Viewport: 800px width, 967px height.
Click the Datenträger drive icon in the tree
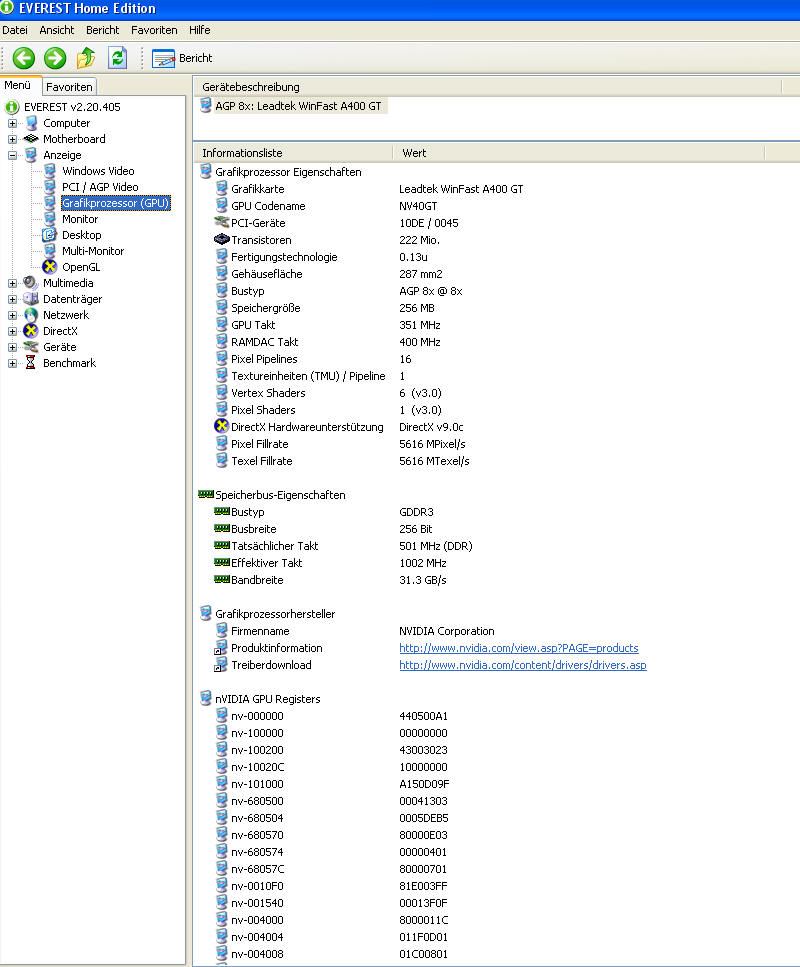pos(31,299)
